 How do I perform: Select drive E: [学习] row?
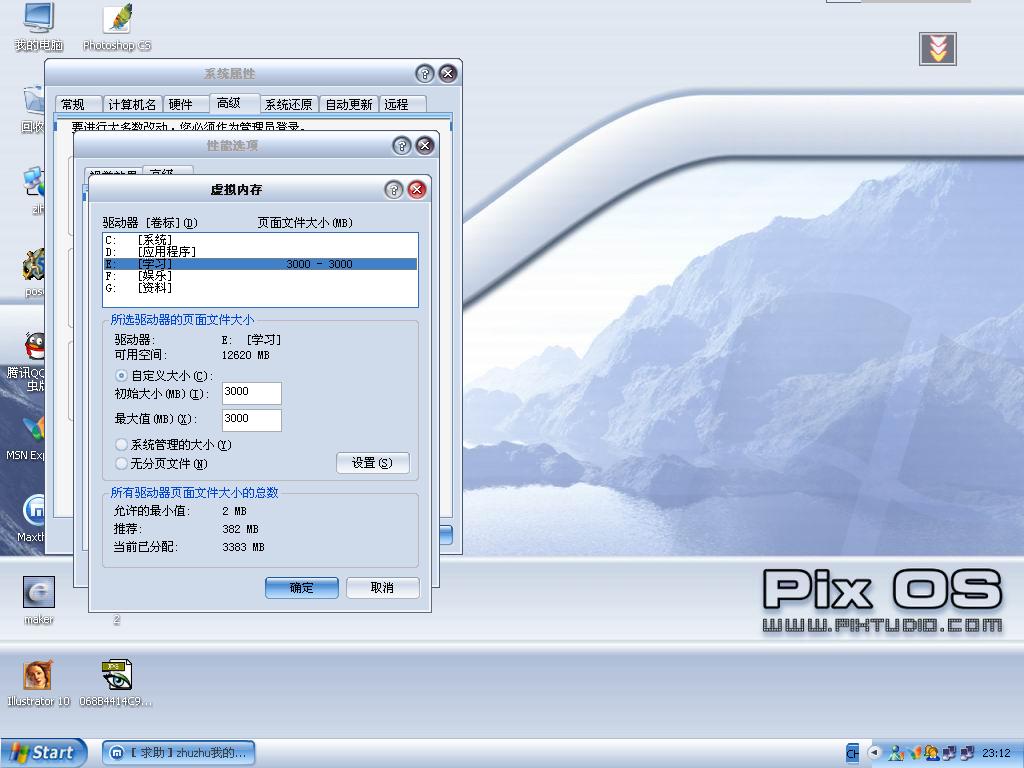260,264
